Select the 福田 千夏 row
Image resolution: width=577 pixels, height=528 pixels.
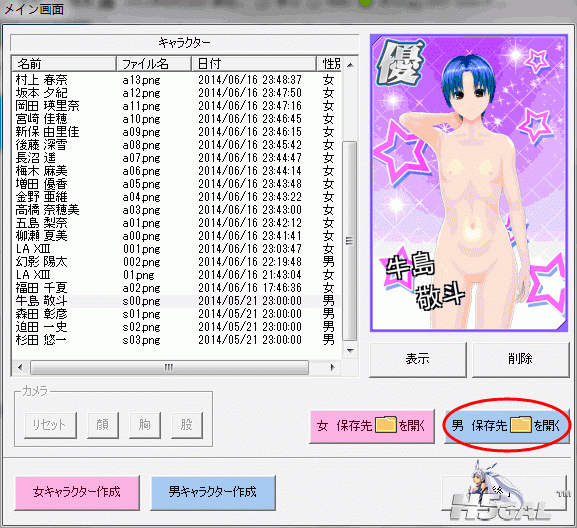click(177, 288)
